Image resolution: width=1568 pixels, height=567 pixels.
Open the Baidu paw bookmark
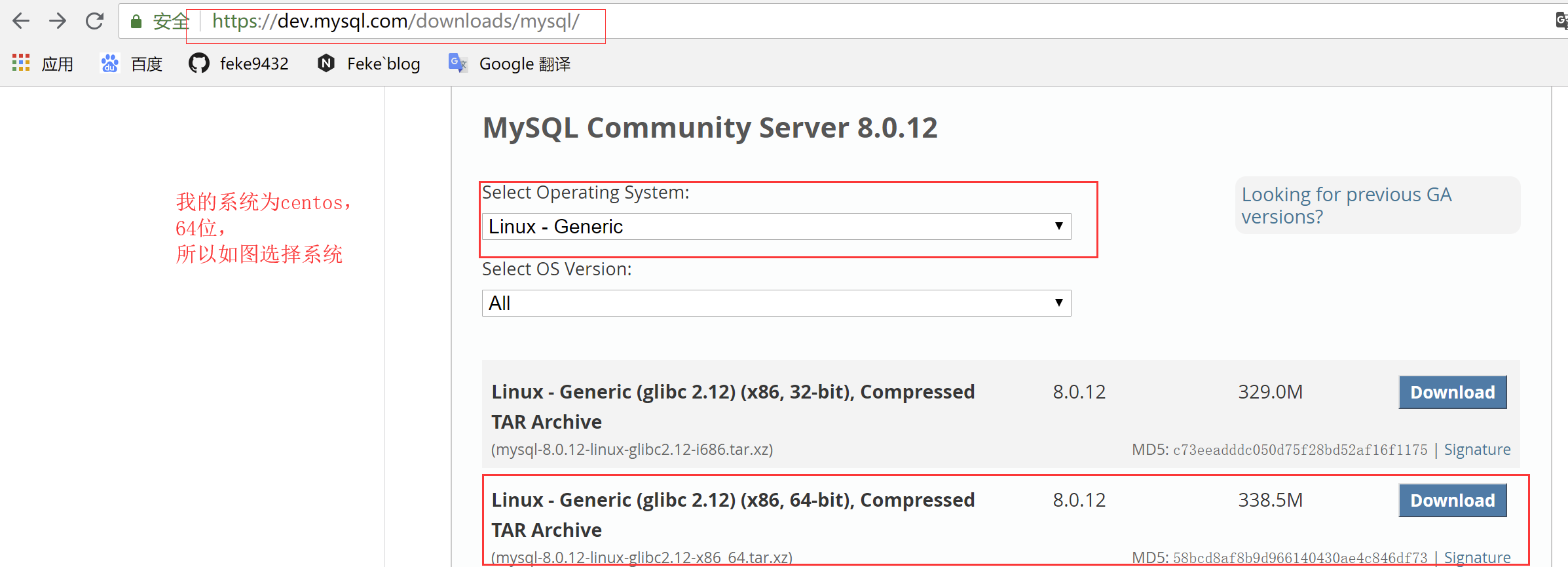pyautogui.click(x=109, y=64)
